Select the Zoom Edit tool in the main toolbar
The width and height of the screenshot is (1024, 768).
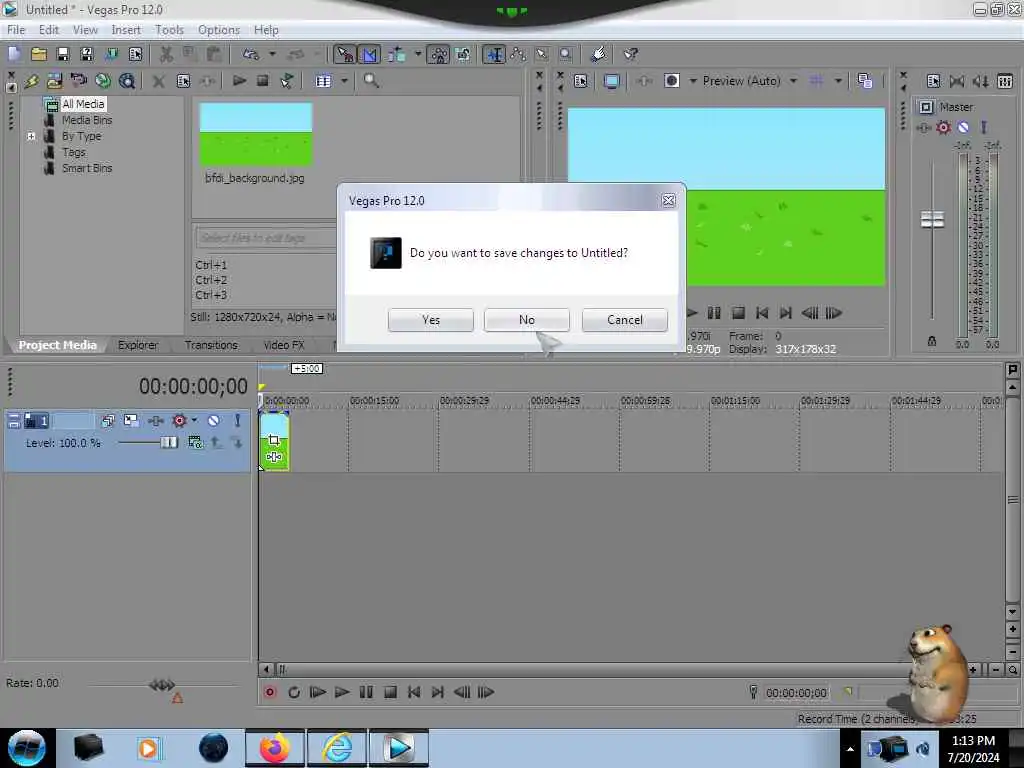[566, 54]
